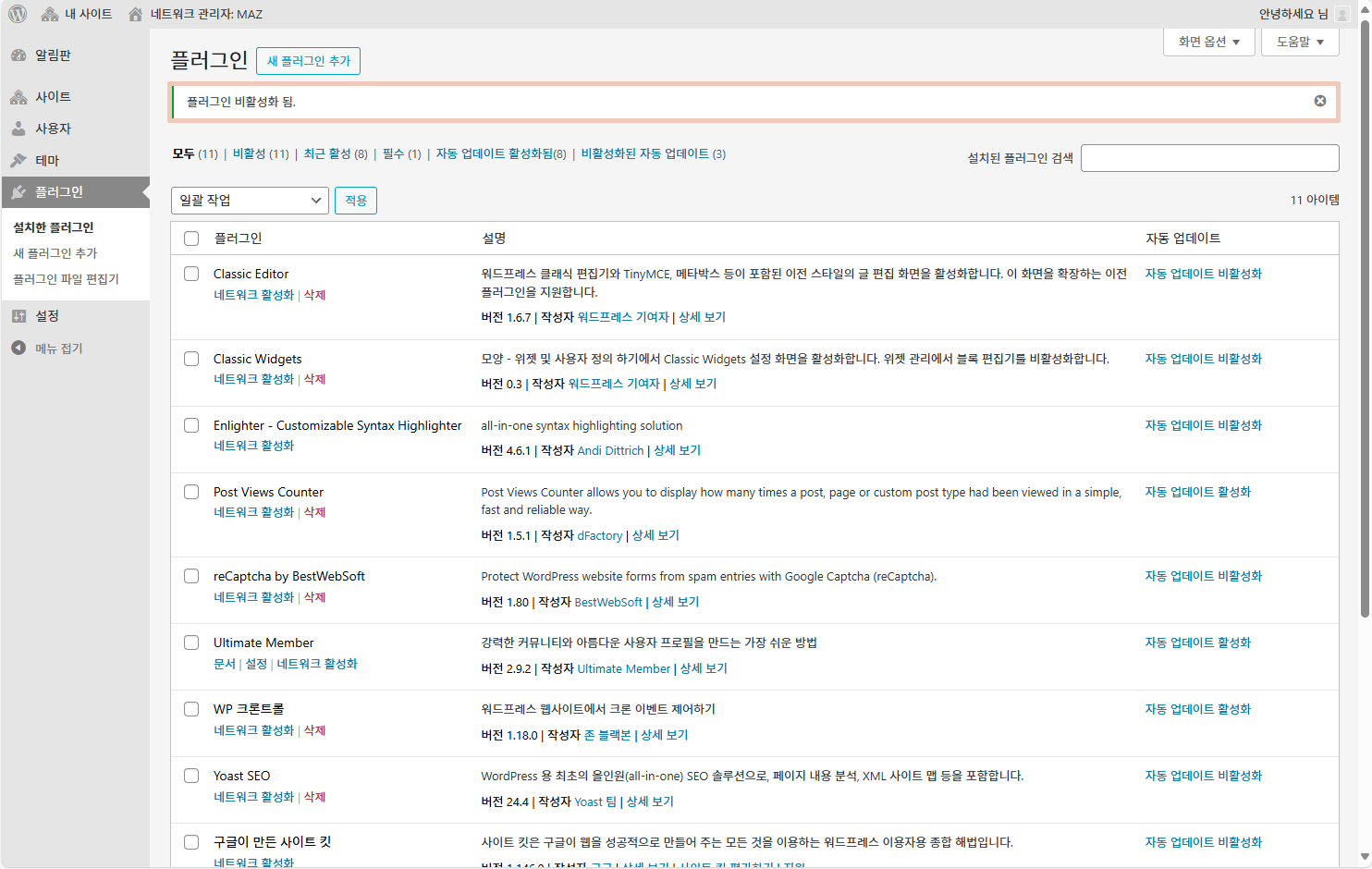This screenshot has width=1372, height=869.
Task: Open Ultimate Member 설정 link
Action: [x=256, y=664]
